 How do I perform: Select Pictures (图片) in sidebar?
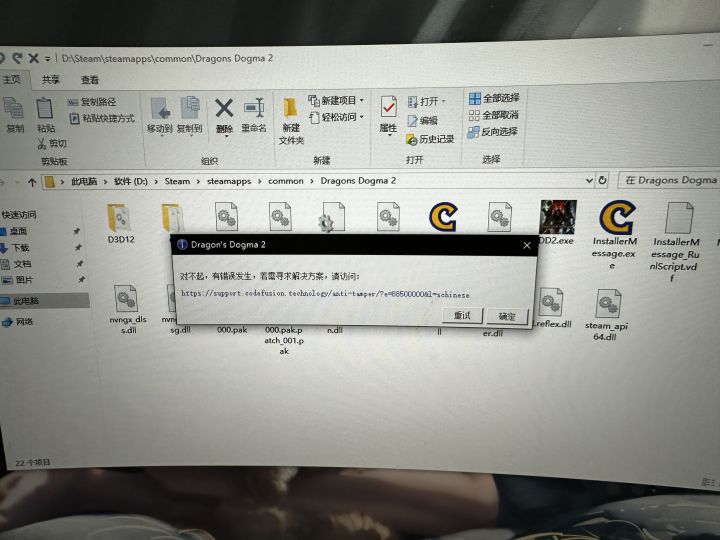coord(24,280)
